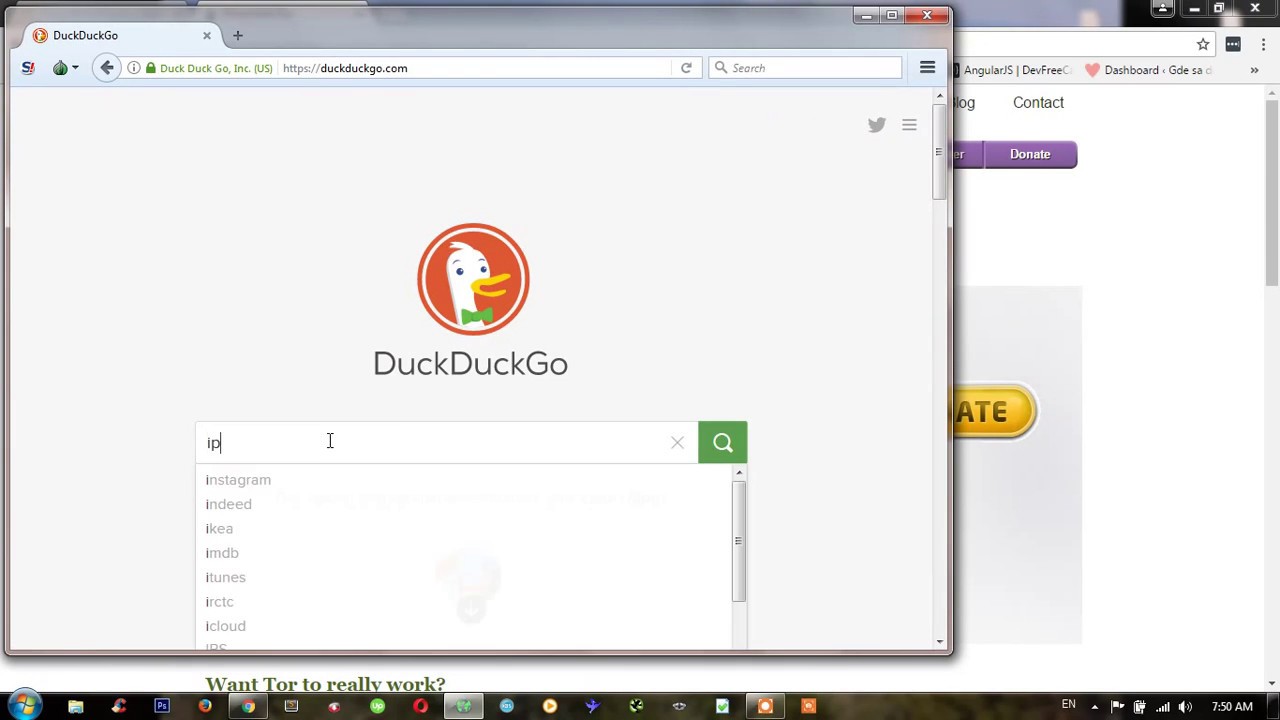Viewport: 1280px width, 720px height.
Task: Expand Chrome bookmarks overflow chevron
Action: pyautogui.click(x=1254, y=70)
